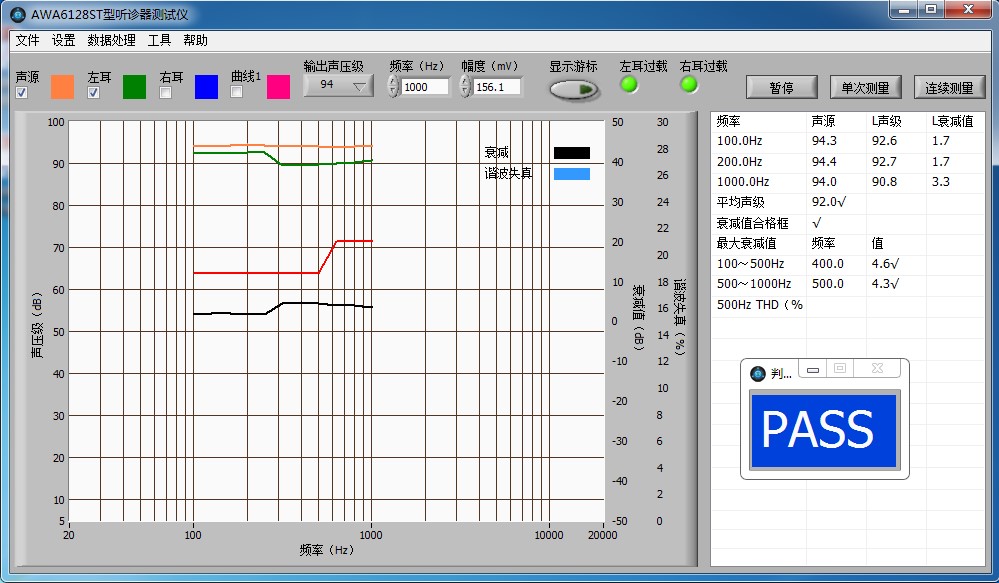Click the 单次测量 button
This screenshot has width=999, height=583.
pos(865,88)
